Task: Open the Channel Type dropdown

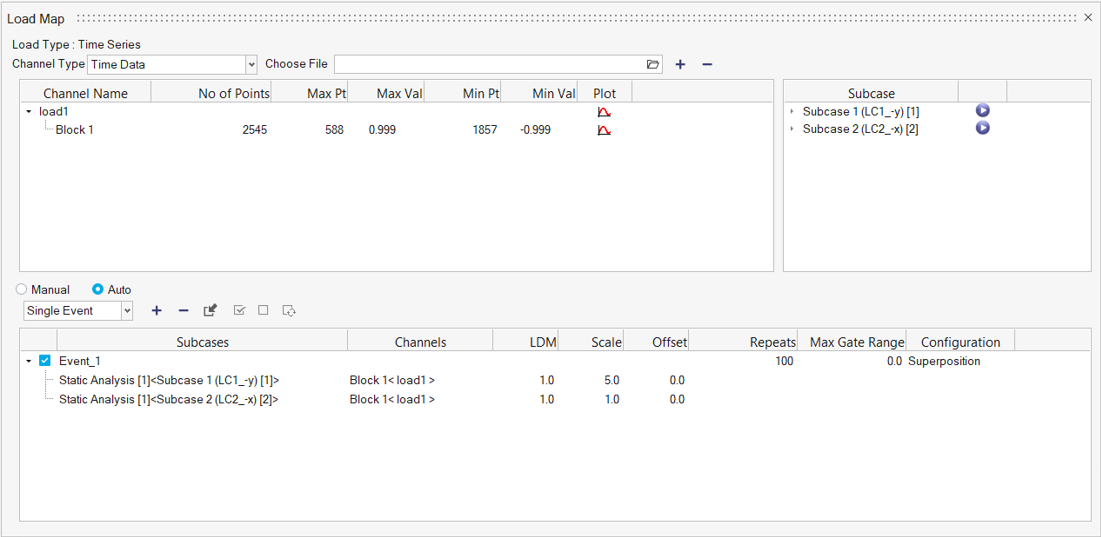Action: tap(251, 65)
